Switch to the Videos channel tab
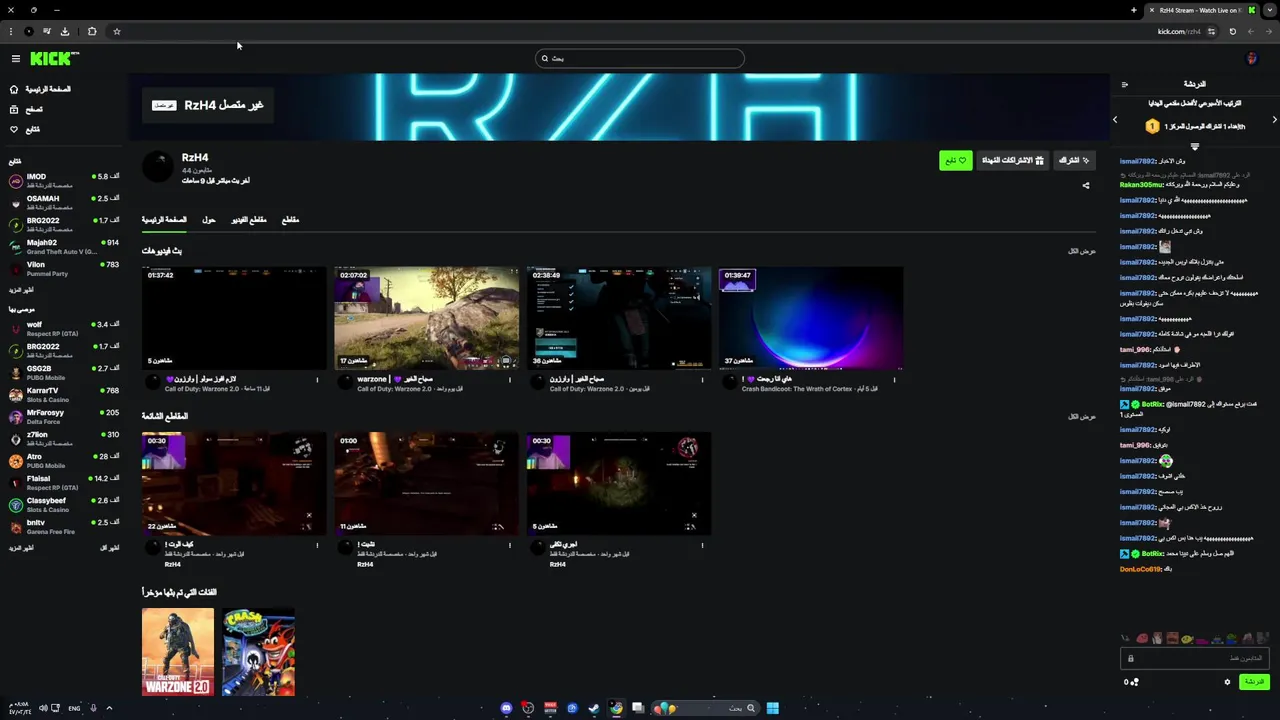This screenshot has height=720, width=1280. click(x=249, y=220)
